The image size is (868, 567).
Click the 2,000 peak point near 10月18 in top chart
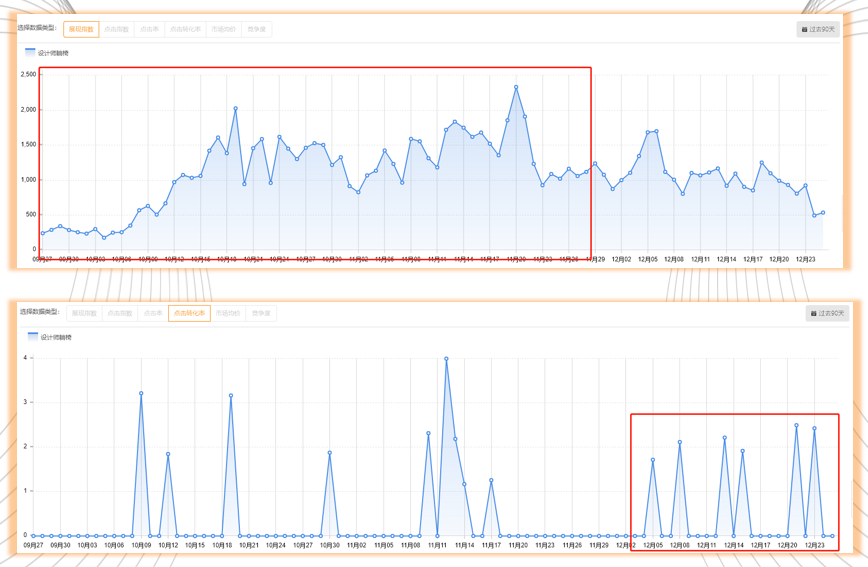(235, 109)
